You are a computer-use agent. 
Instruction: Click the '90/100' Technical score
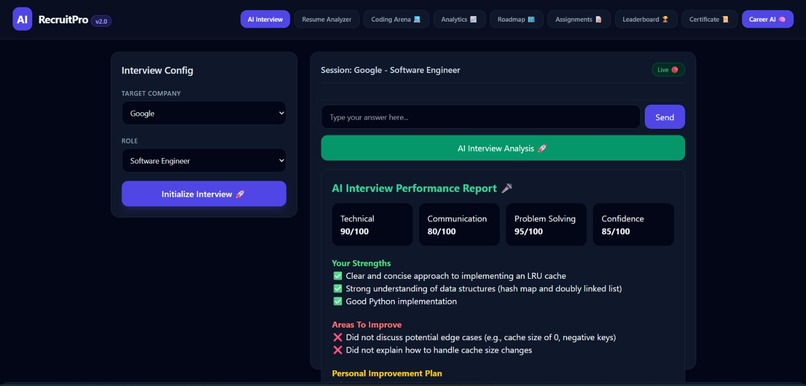point(355,231)
